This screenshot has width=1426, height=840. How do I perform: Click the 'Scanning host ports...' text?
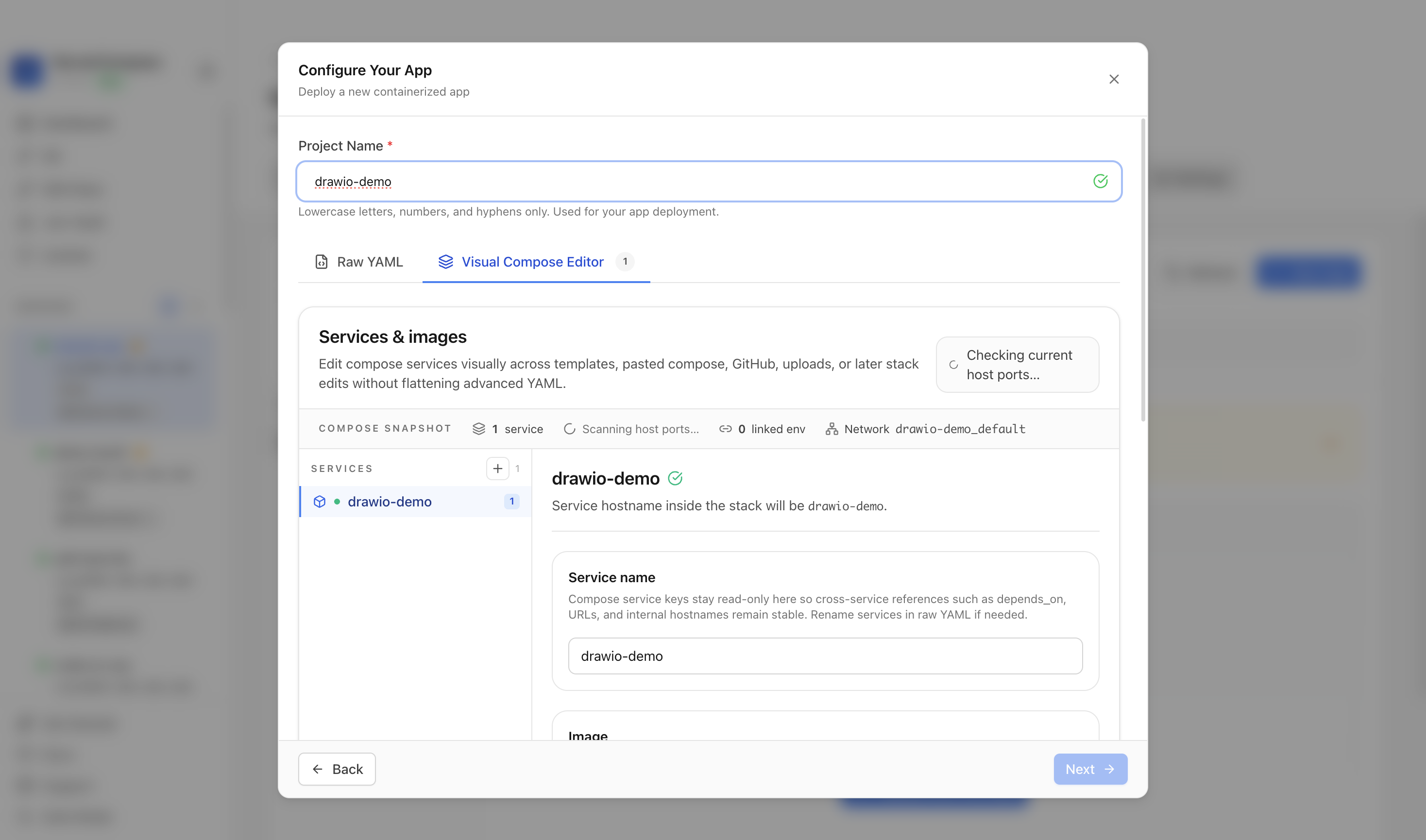click(x=640, y=429)
